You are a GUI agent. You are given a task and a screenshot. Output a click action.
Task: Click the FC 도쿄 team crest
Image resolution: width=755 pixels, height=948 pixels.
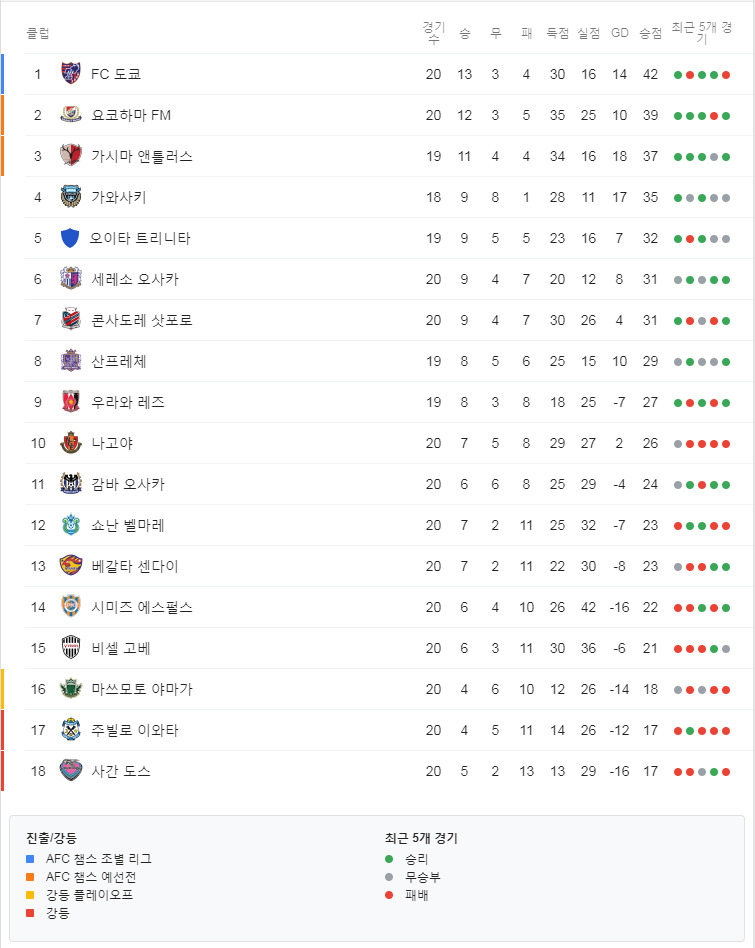(70, 74)
